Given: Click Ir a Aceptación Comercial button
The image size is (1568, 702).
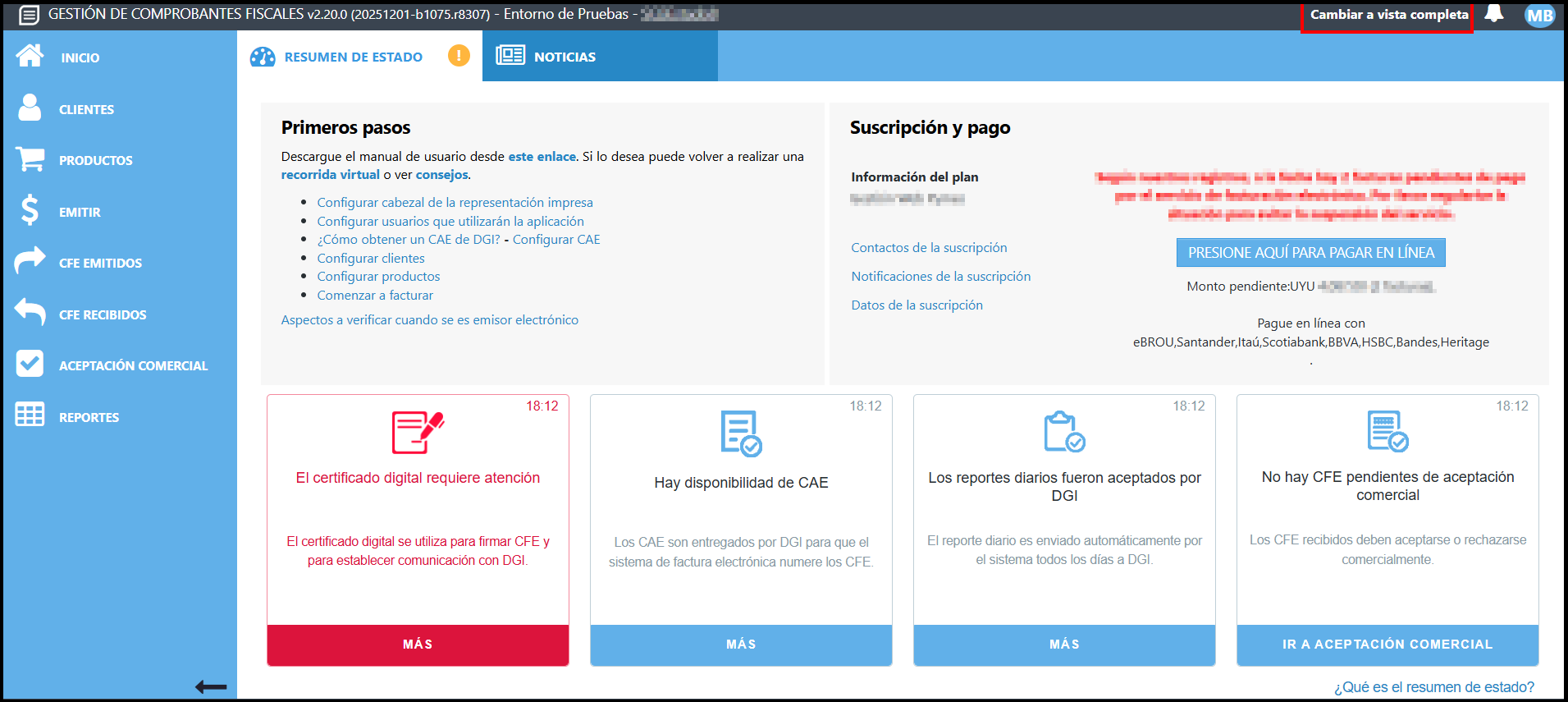Looking at the screenshot, I should tap(1387, 645).
